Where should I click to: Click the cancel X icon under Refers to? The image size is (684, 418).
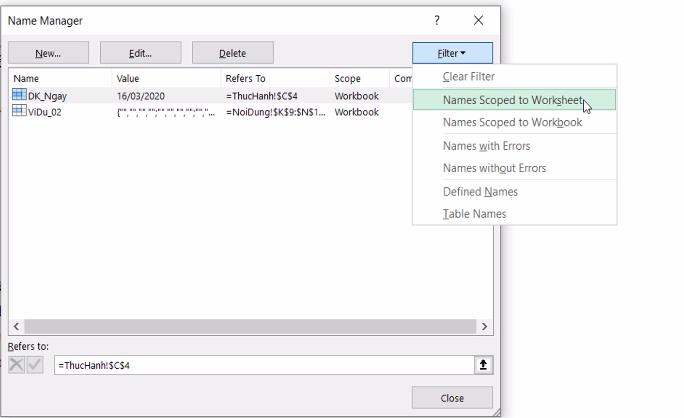pyautogui.click(x=17, y=365)
